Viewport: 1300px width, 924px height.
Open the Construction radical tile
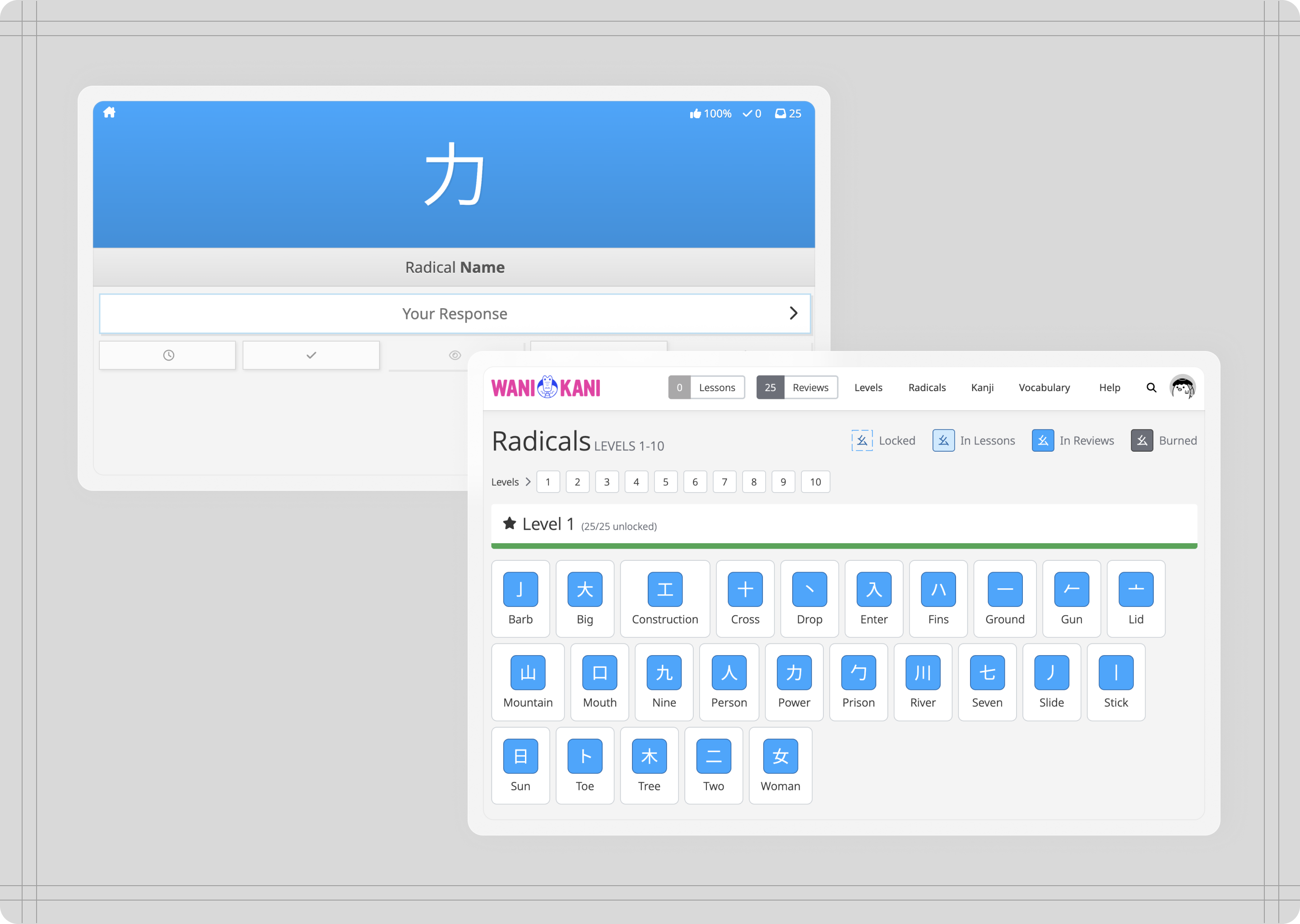(664, 599)
